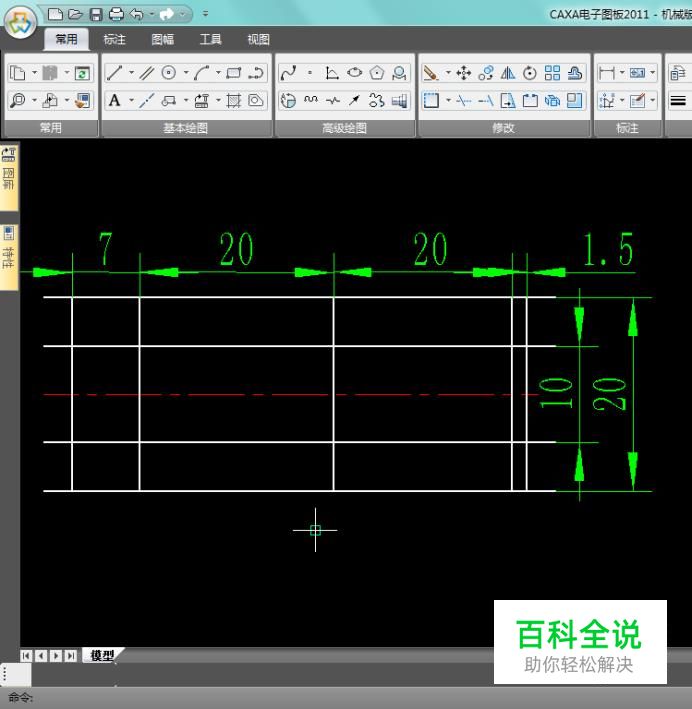Select the Text 'A' tool
Image resolution: width=692 pixels, height=709 pixels.
coord(114,100)
